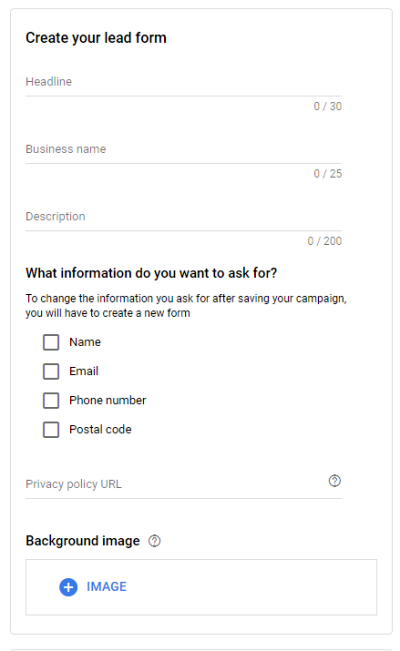Click the Create your lead form heading
The image size is (400, 651).
pyautogui.click(x=96, y=38)
